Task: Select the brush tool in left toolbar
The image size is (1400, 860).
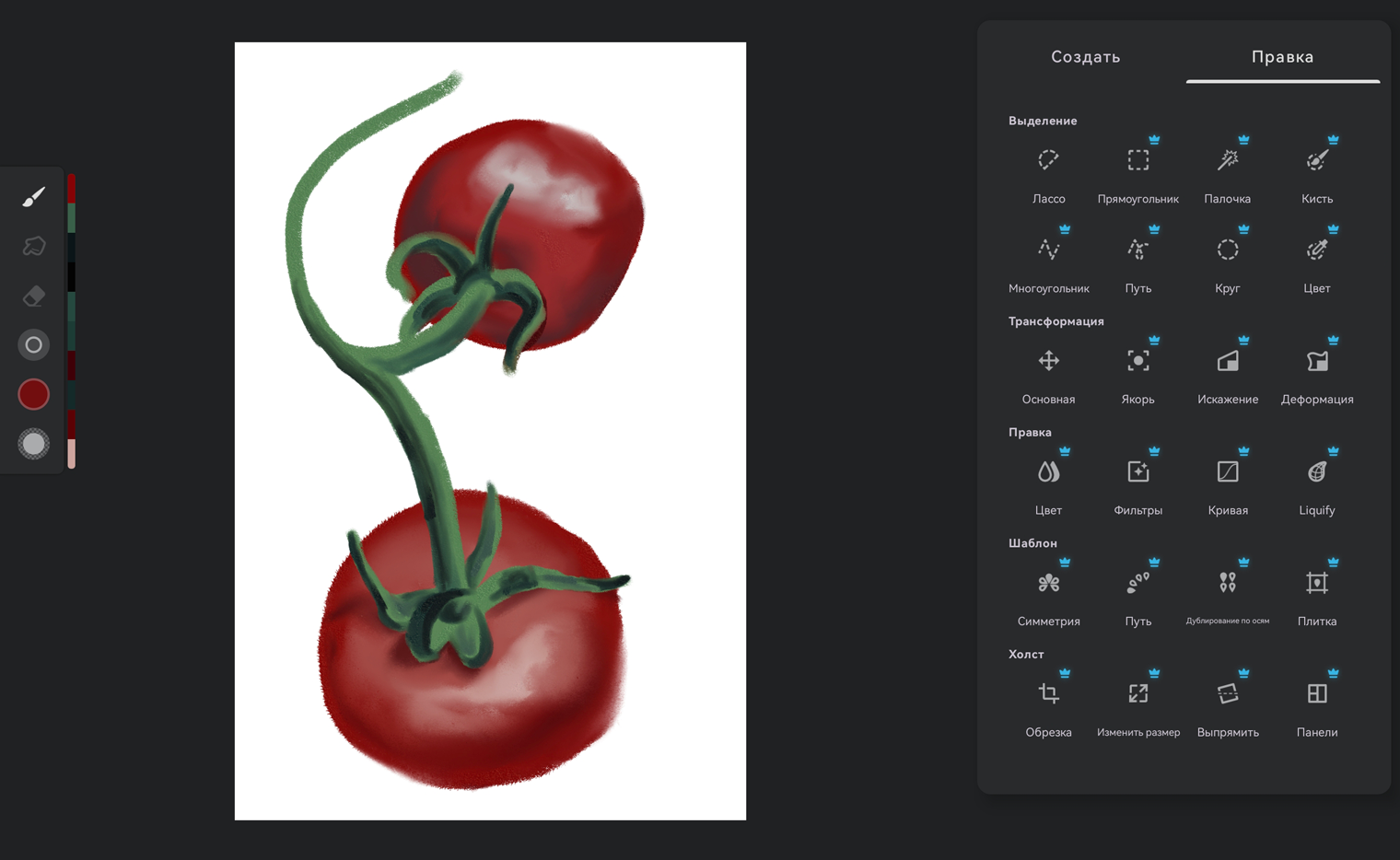Action: pyautogui.click(x=34, y=197)
